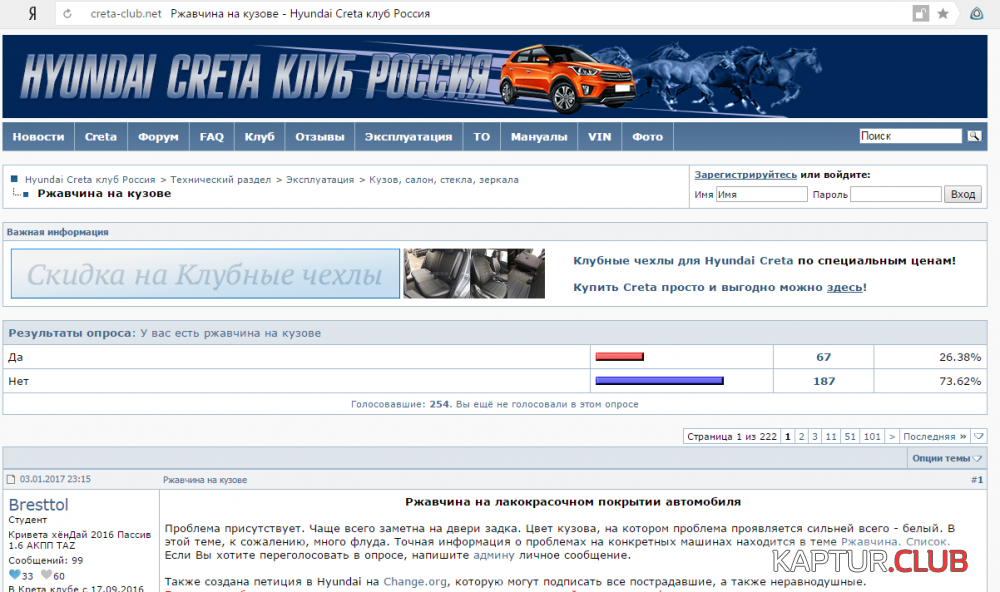Focus the Имя username input field
This screenshot has width=1000, height=592.
[761, 195]
